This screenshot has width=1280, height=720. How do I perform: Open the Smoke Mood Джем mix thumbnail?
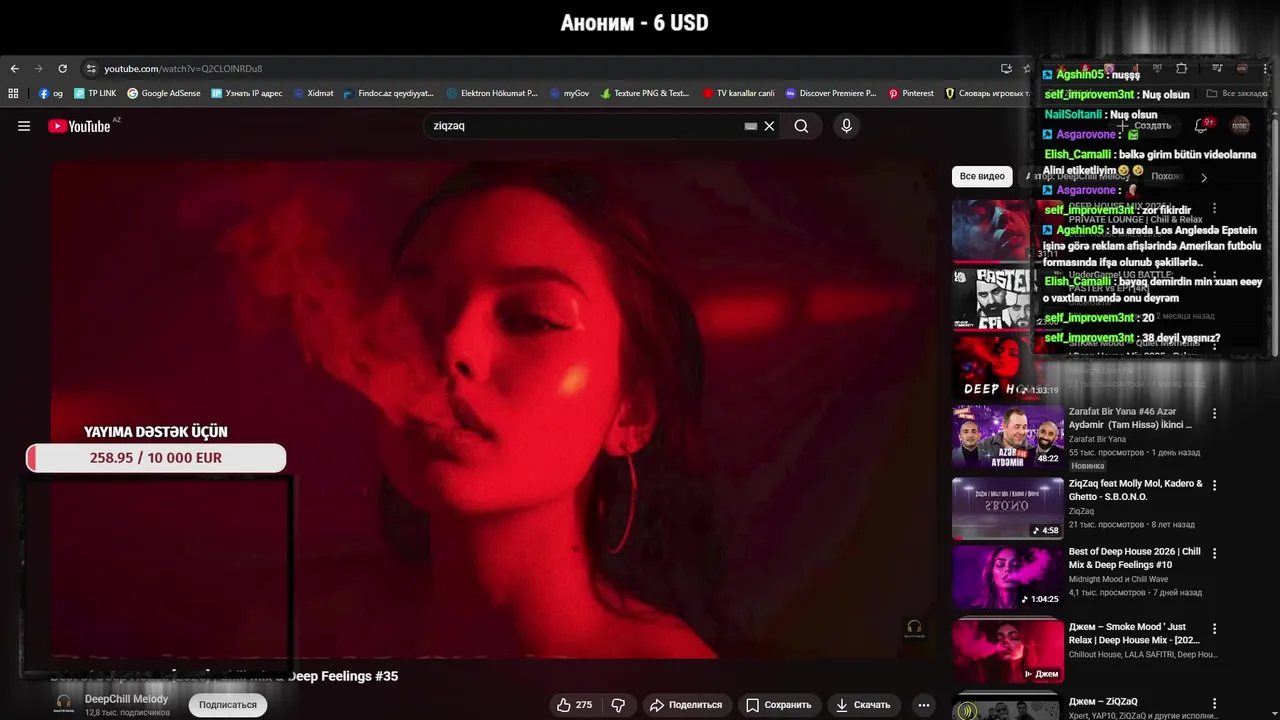(1007, 652)
